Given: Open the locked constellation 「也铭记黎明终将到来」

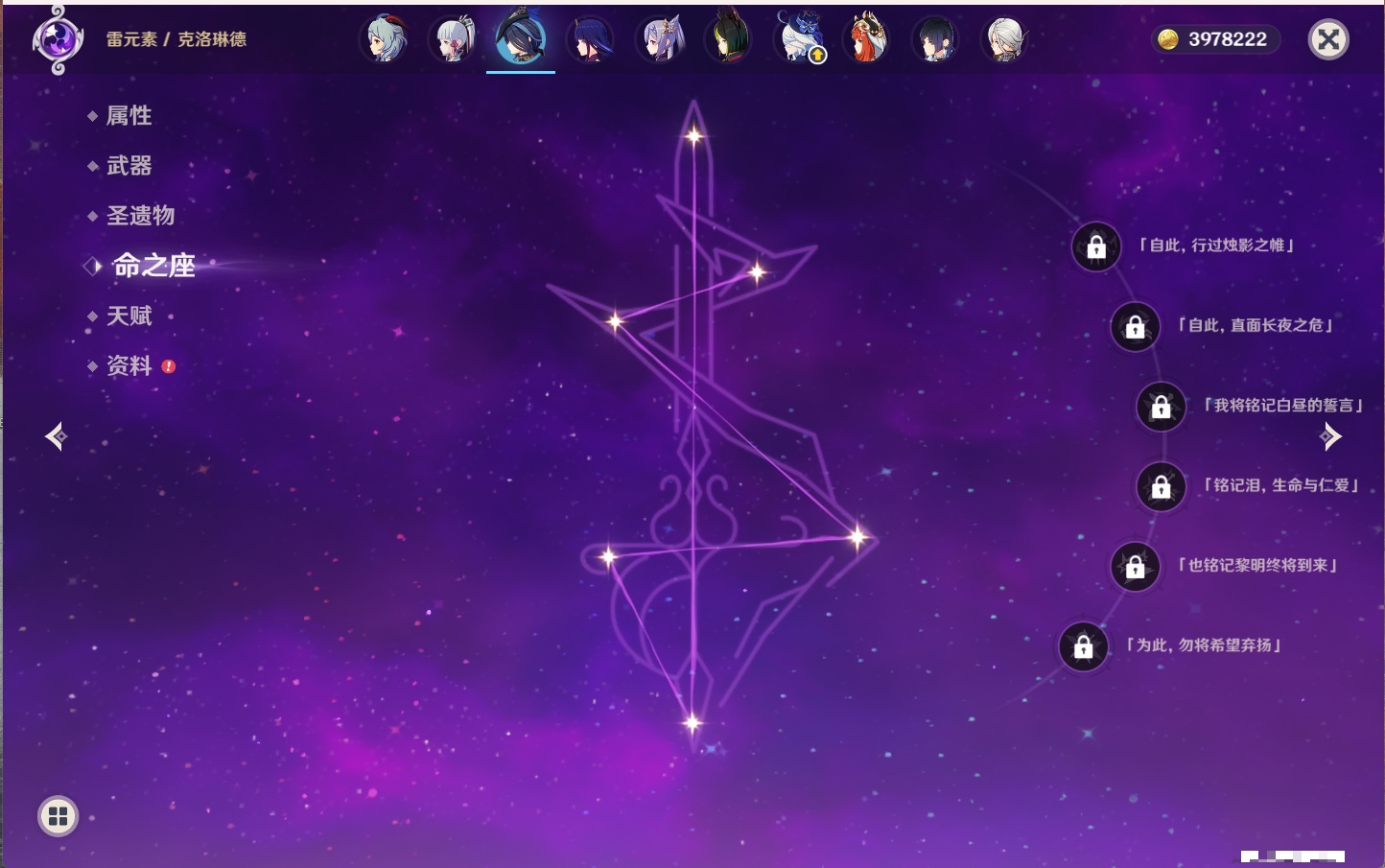Looking at the screenshot, I should click(x=1135, y=567).
